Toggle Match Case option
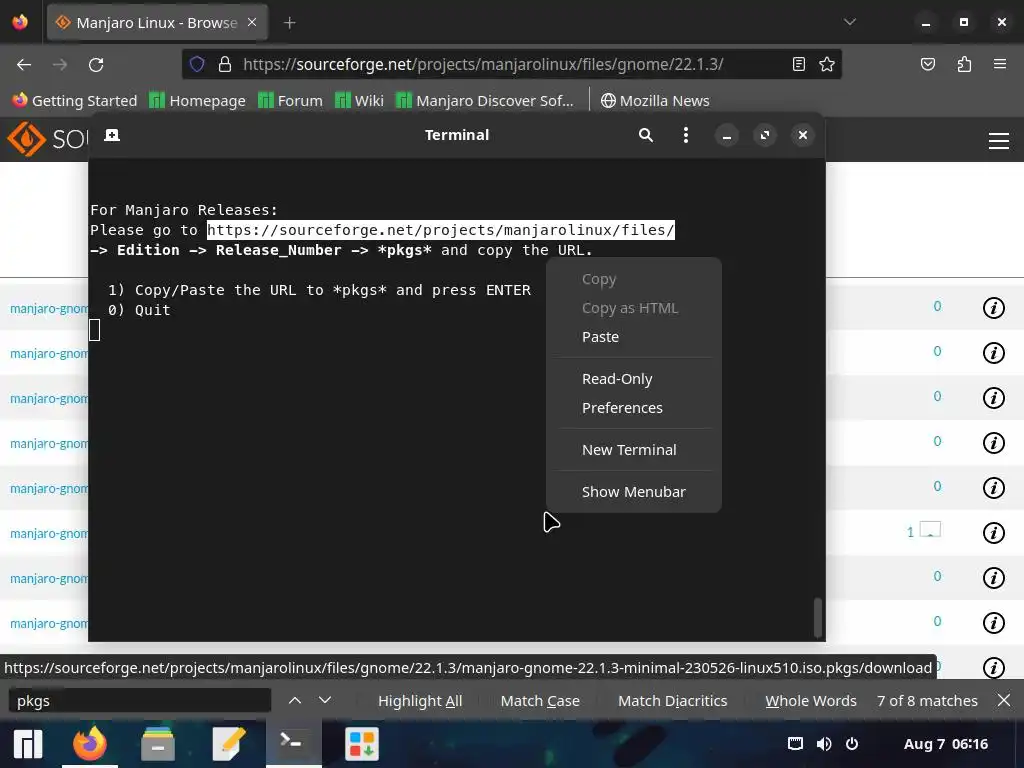Viewport: 1024px width, 768px height. tap(540, 701)
